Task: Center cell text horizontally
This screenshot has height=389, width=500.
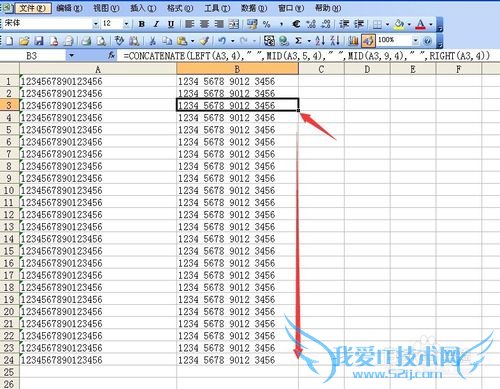Action: 204,24
